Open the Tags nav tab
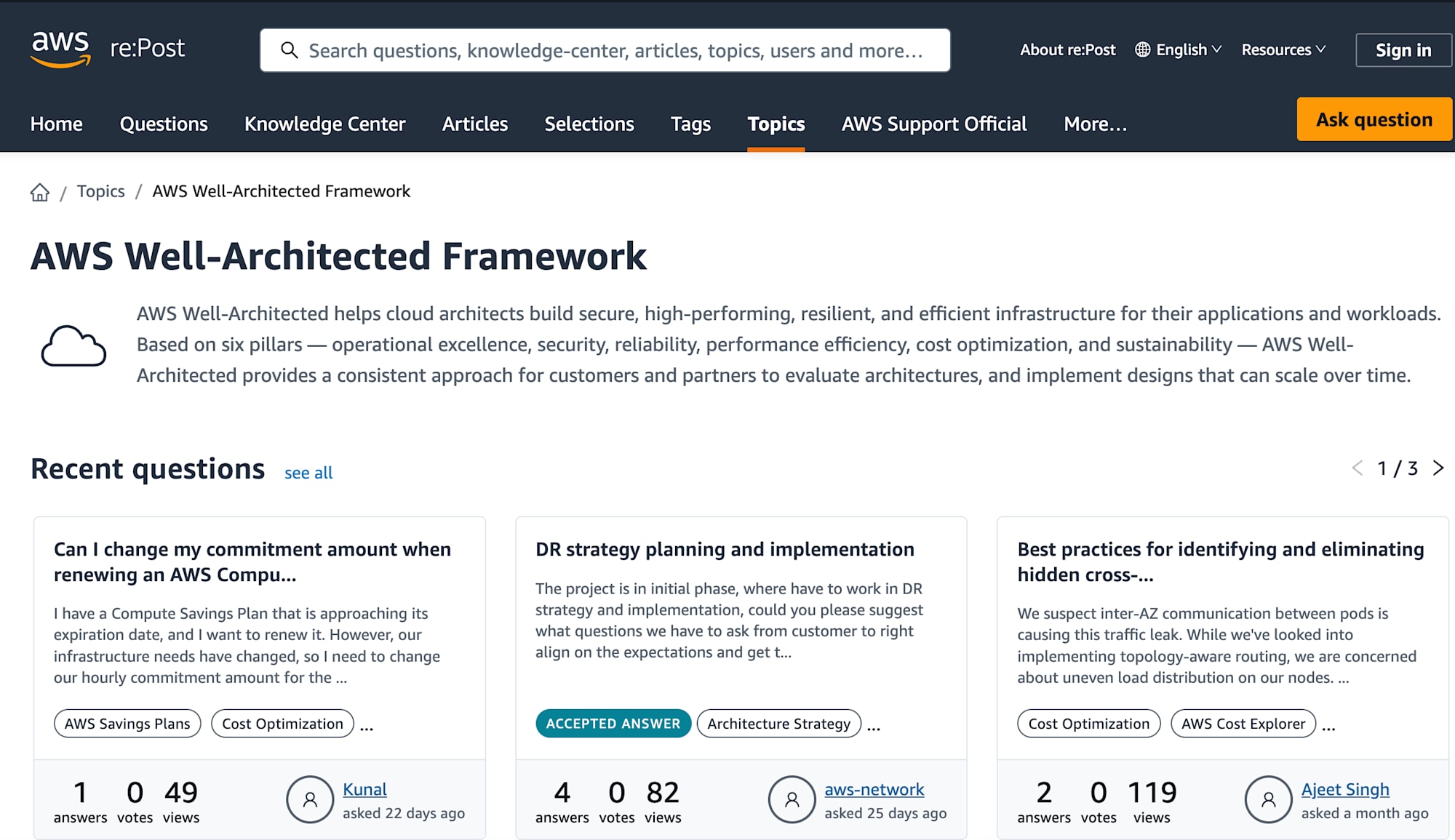The height and width of the screenshot is (840, 1455). 690,124
